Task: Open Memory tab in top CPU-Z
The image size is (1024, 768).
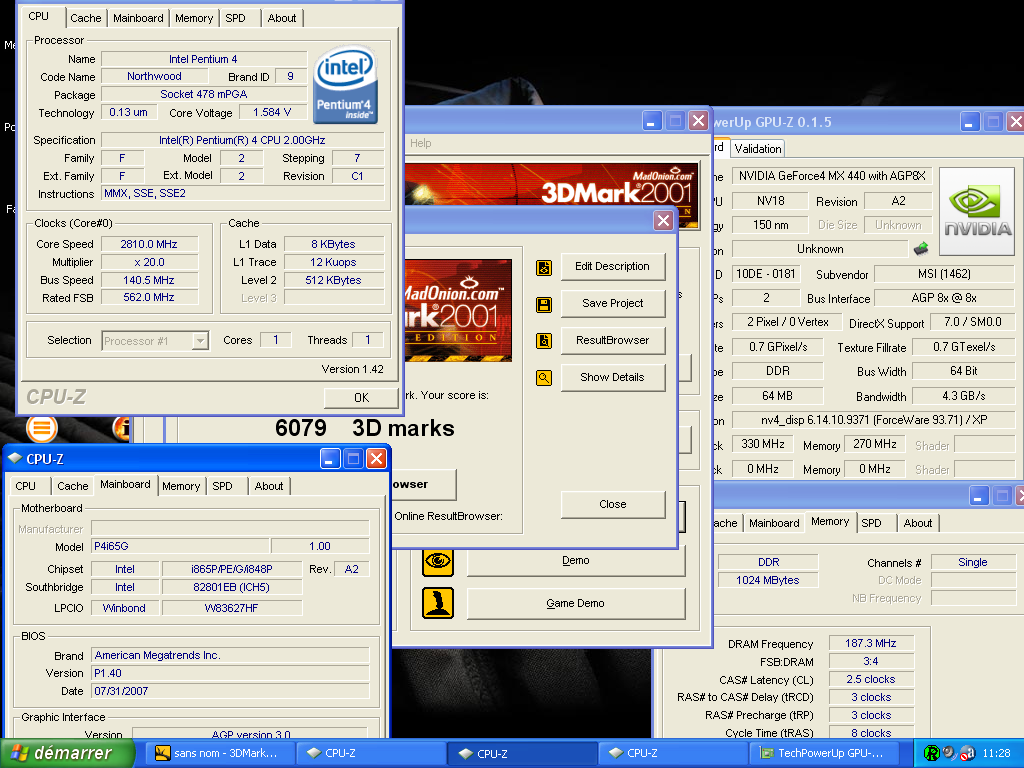Action: [x=194, y=18]
